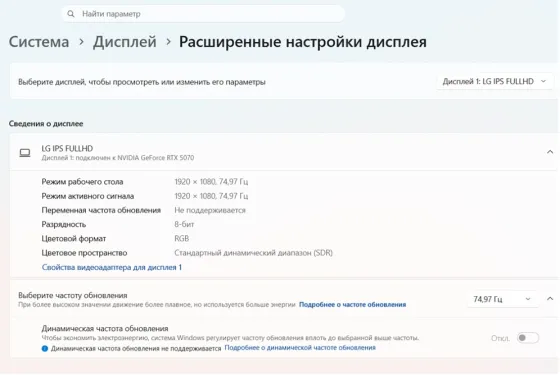Click the monitor icon beside LG IPS FULLHD
Image resolution: width=560 pixels, height=376 pixels.
25,153
